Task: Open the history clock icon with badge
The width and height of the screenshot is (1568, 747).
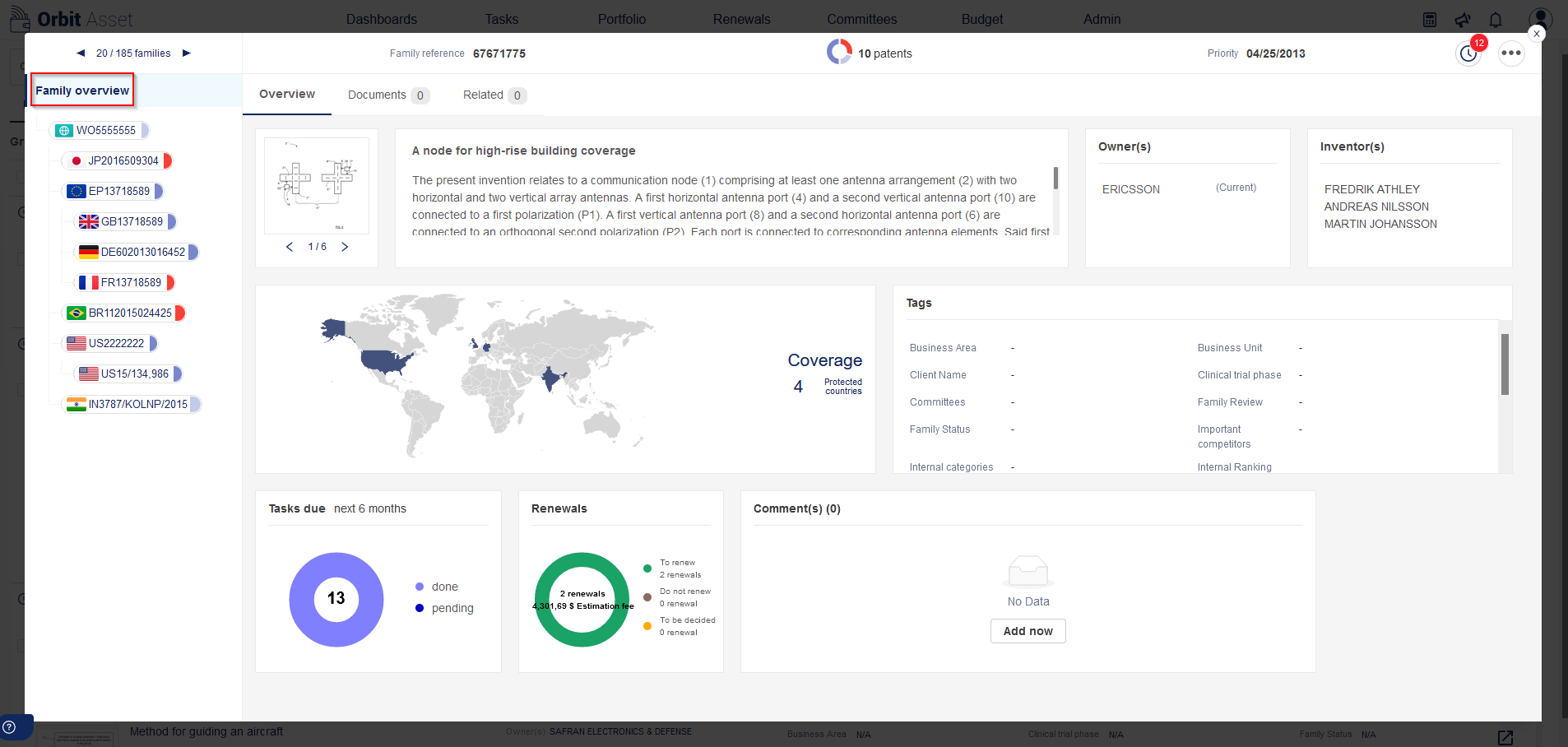Action: 1468,54
